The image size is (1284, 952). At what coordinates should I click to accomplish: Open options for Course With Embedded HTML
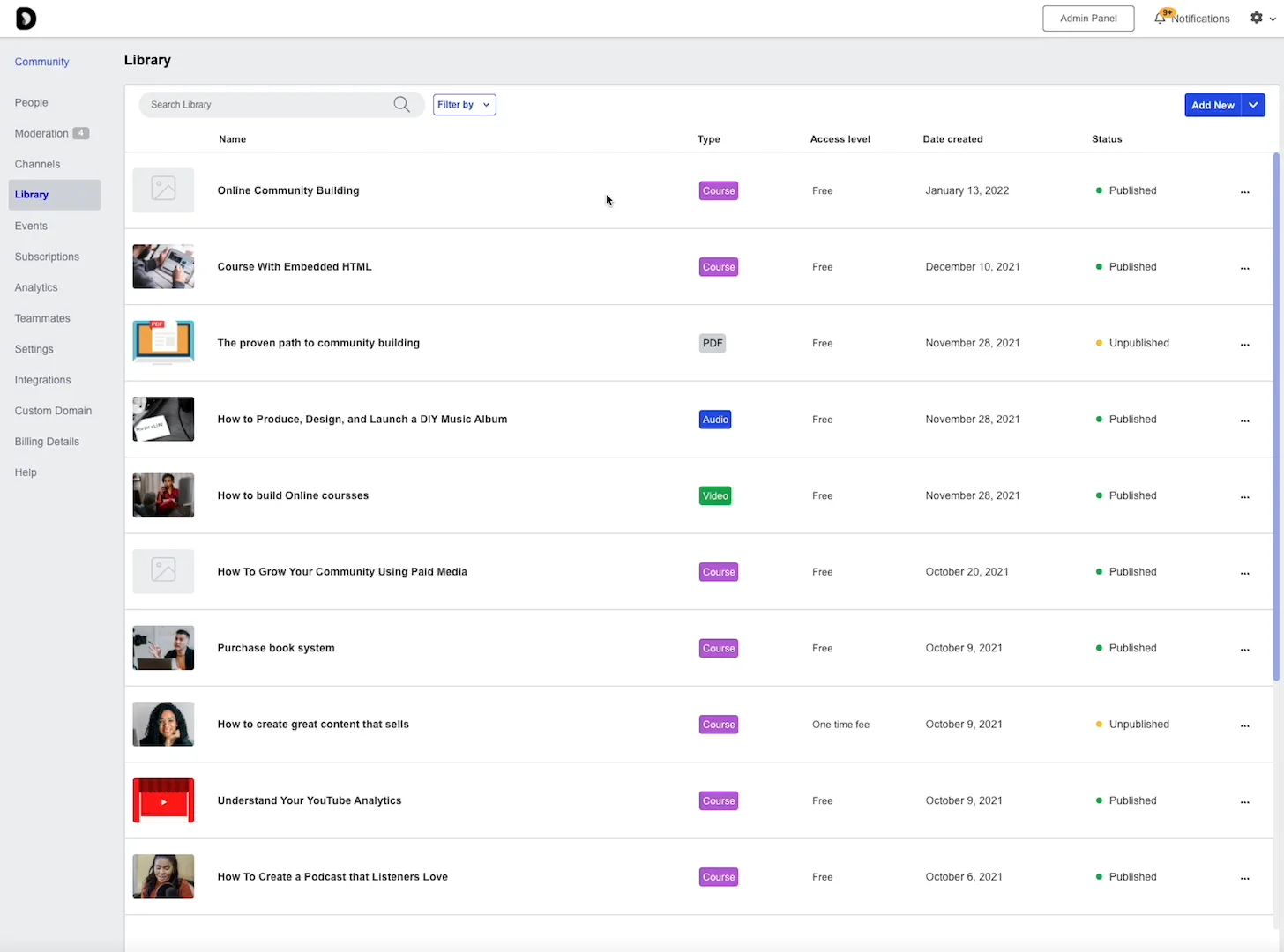[1244, 268]
